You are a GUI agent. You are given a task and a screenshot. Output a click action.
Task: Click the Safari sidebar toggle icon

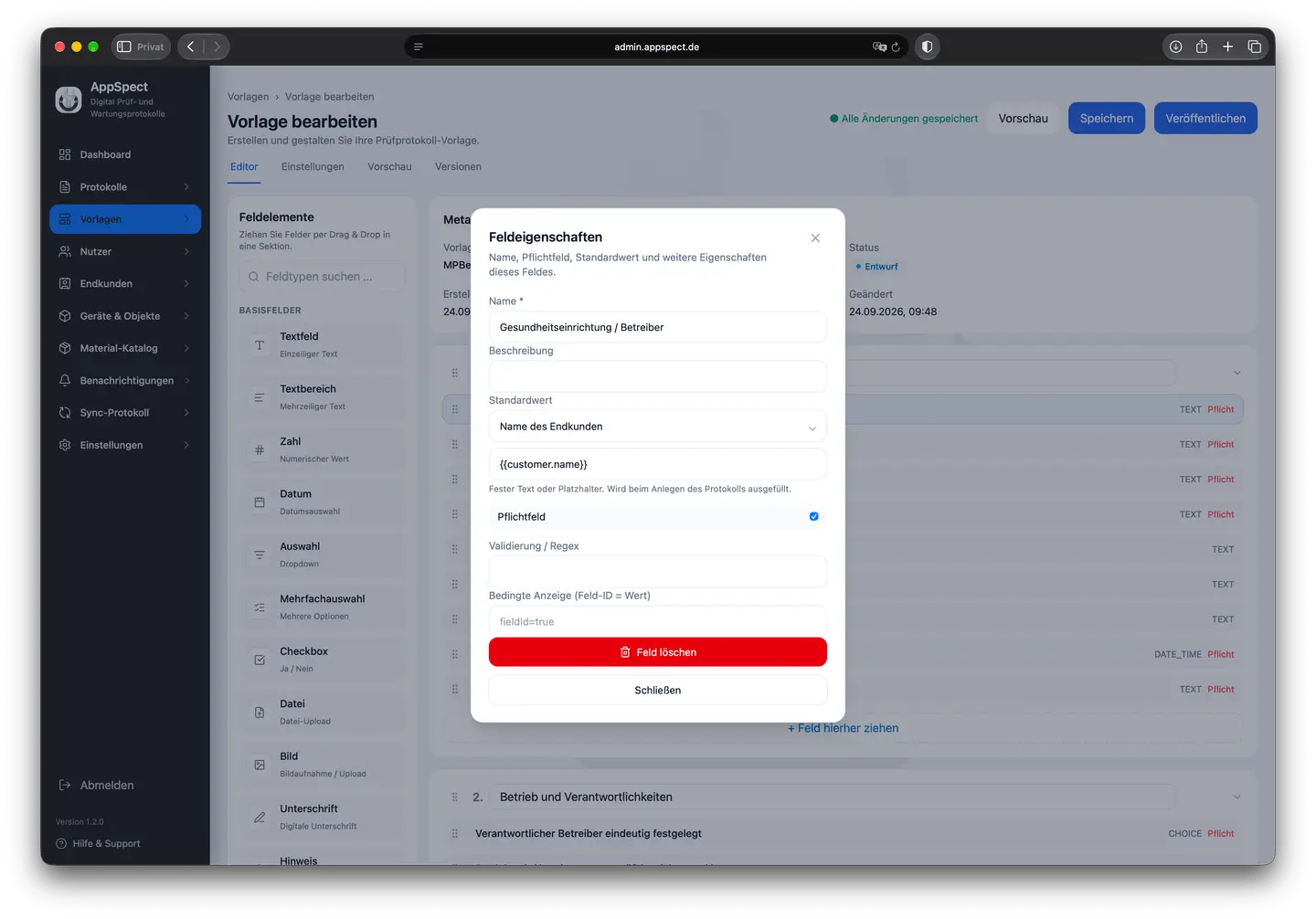pyautogui.click(x=124, y=47)
